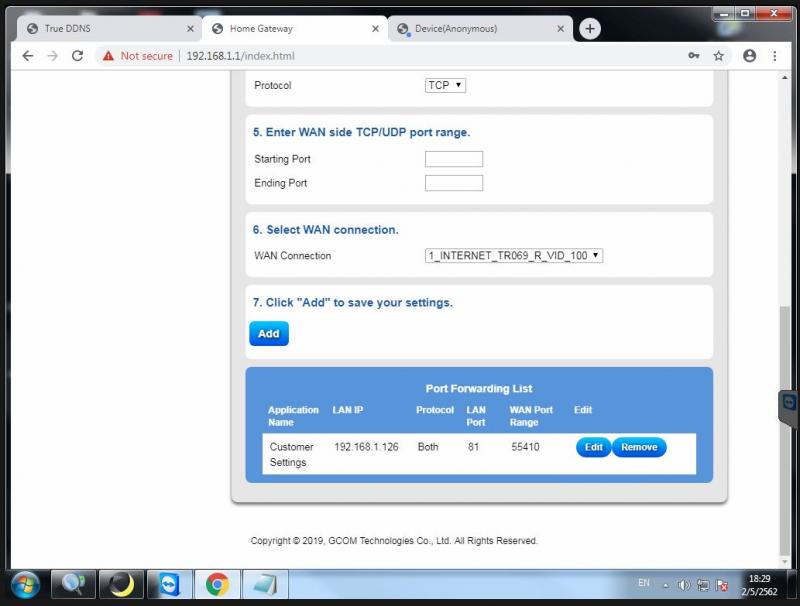800x606 pixels.
Task: Switch to Chrome in the taskbar
Action: click(x=217, y=585)
